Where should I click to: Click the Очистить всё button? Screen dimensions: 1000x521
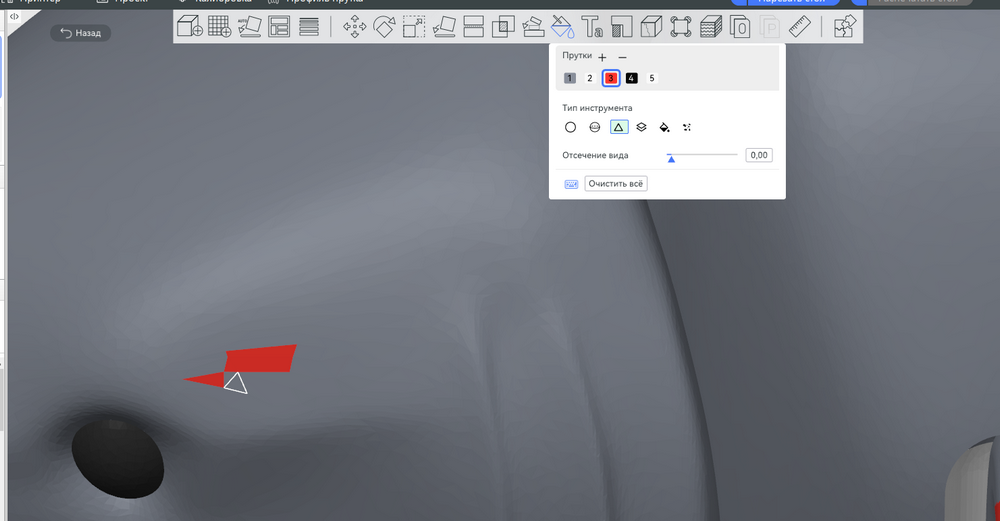[x=615, y=184]
